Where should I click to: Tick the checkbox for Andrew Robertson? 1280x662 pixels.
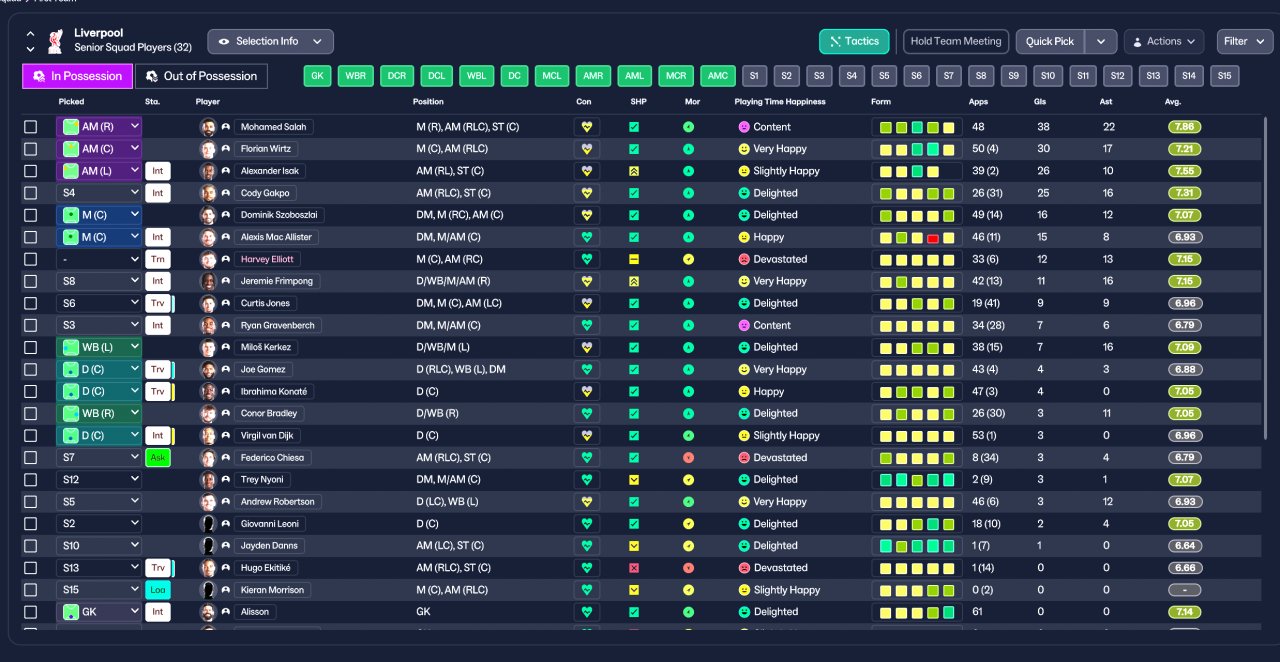pos(31,502)
